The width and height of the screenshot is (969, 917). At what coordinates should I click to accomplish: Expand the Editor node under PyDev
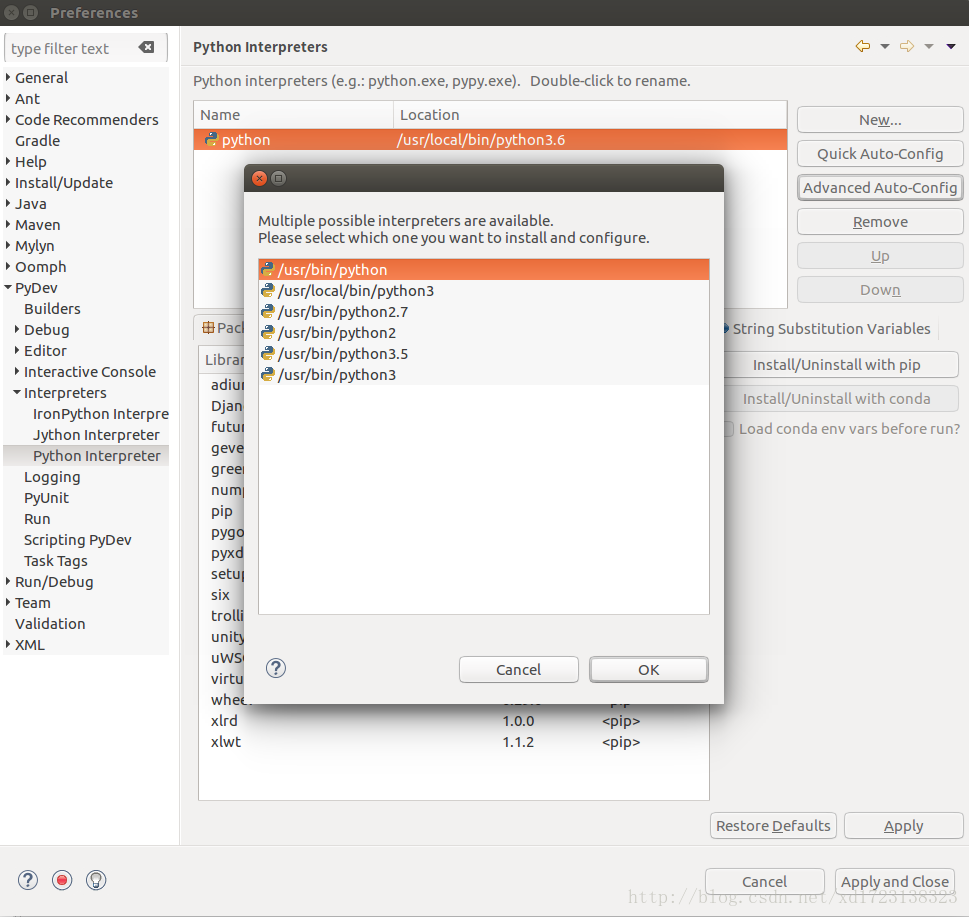(17, 350)
